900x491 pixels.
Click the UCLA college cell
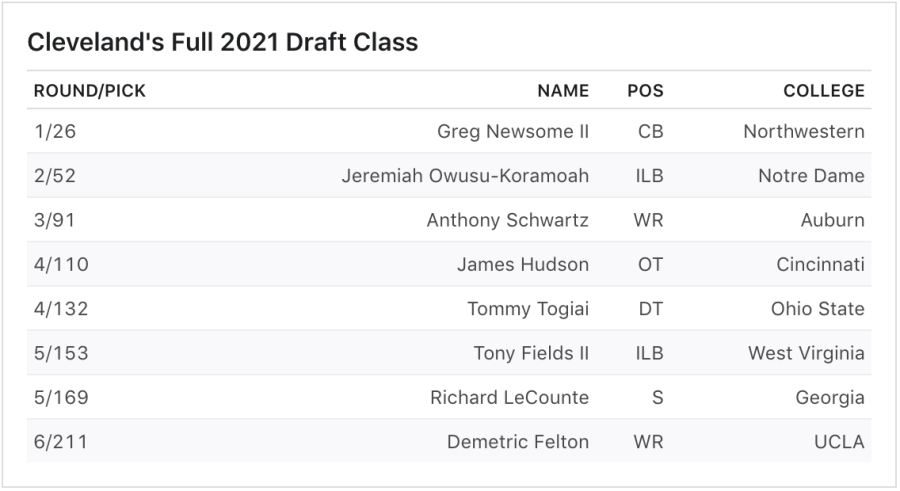pos(838,442)
